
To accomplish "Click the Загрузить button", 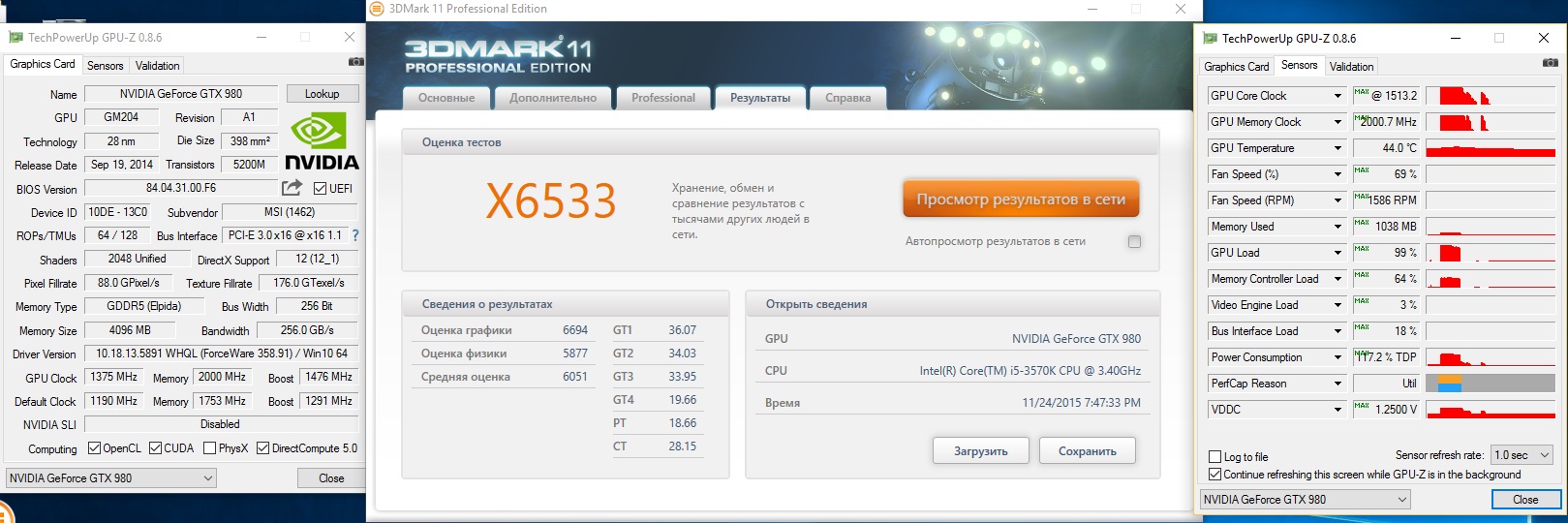I will click(x=981, y=451).
